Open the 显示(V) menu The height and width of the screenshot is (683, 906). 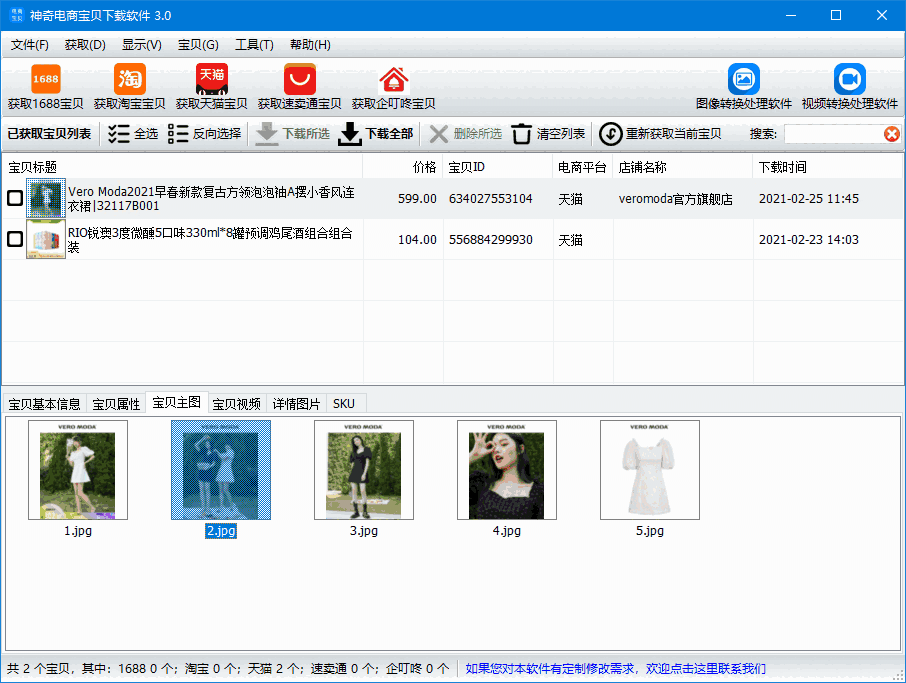pos(141,44)
